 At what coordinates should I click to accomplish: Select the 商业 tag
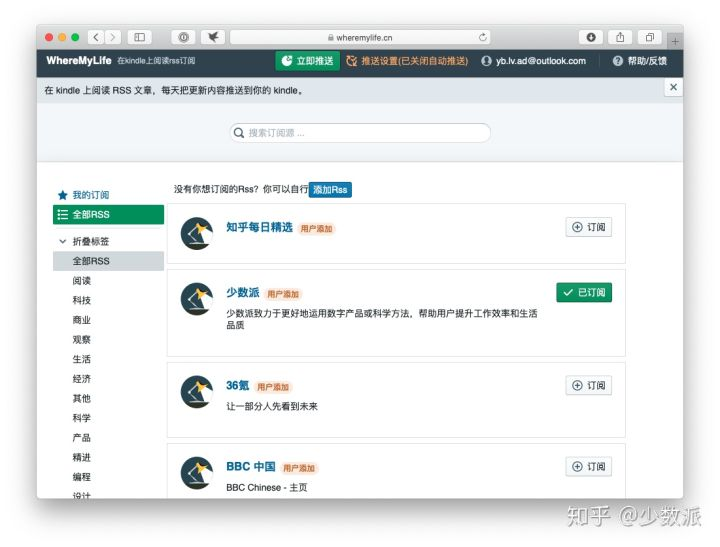point(82,320)
